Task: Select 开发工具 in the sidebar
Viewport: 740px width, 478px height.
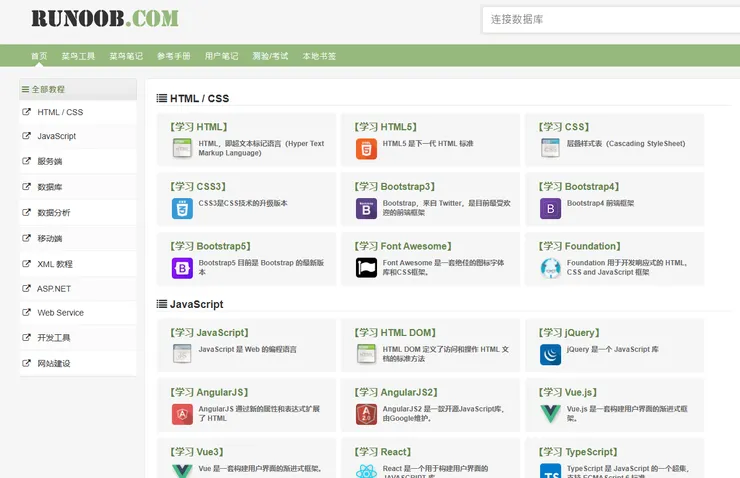Action: (78, 338)
